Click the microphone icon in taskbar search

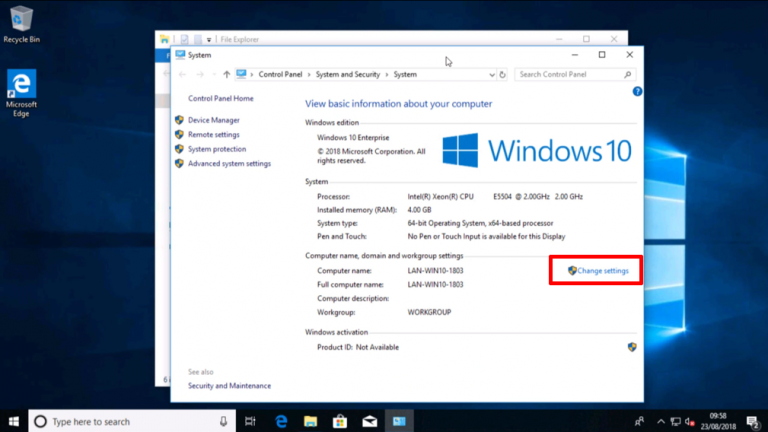tap(223, 421)
